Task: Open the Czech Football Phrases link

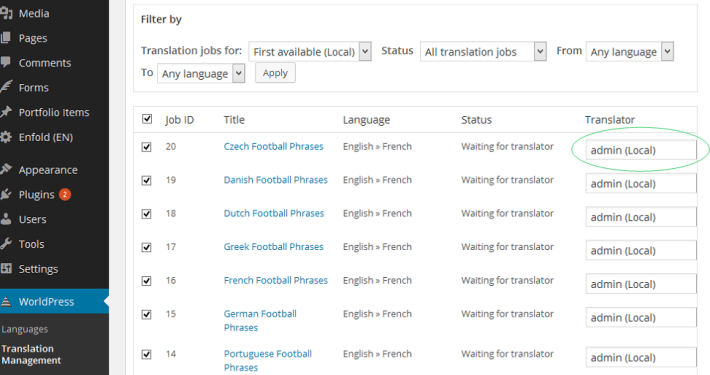Action: [x=273, y=146]
